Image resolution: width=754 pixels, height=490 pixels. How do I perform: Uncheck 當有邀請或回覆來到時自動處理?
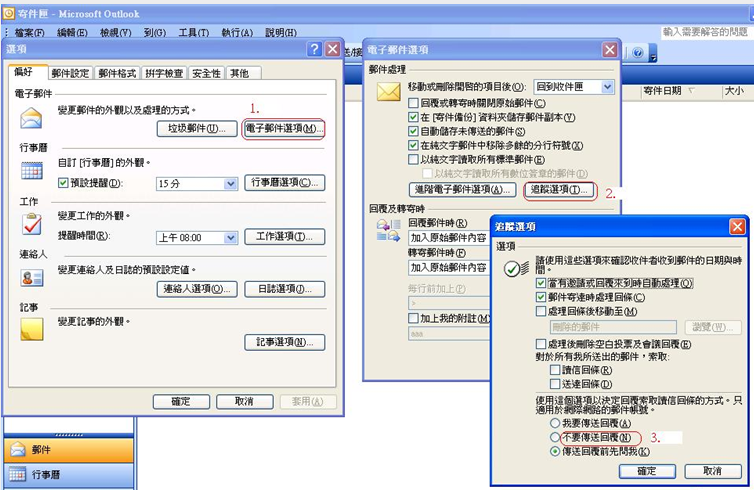(x=541, y=283)
